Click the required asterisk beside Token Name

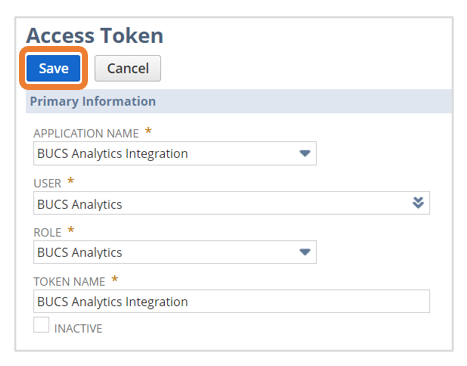[114, 279]
